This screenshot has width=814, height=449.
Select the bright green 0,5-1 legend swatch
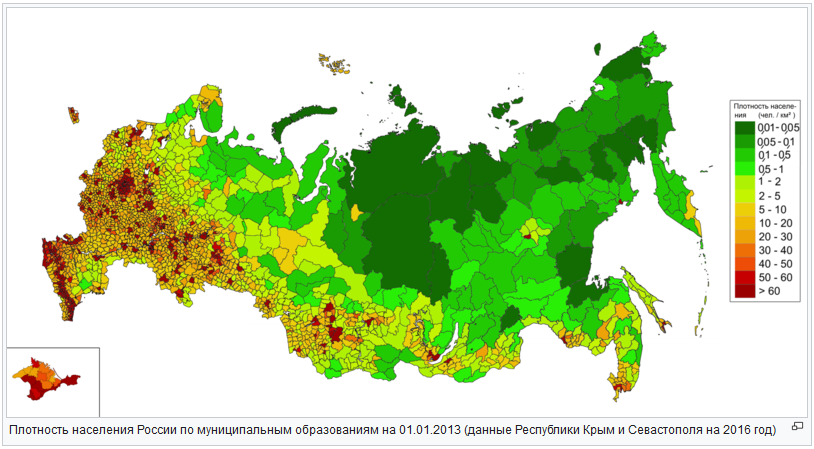click(x=744, y=168)
